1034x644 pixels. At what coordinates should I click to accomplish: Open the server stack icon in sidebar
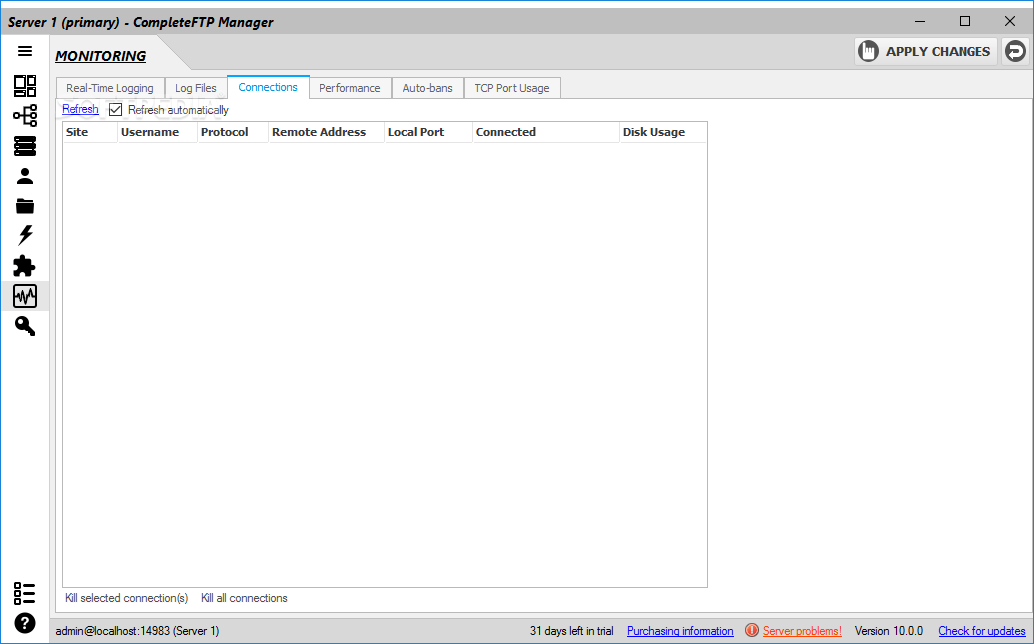coord(25,146)
